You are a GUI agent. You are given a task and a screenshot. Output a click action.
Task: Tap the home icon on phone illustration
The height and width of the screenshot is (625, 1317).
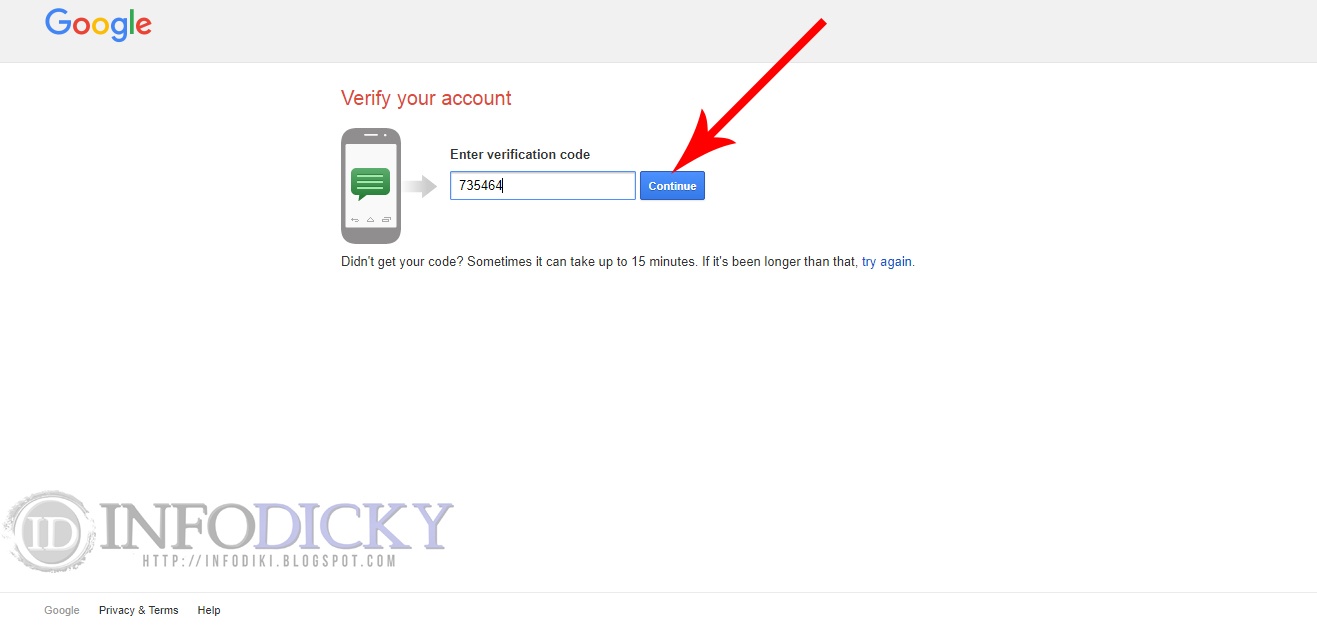370,219
